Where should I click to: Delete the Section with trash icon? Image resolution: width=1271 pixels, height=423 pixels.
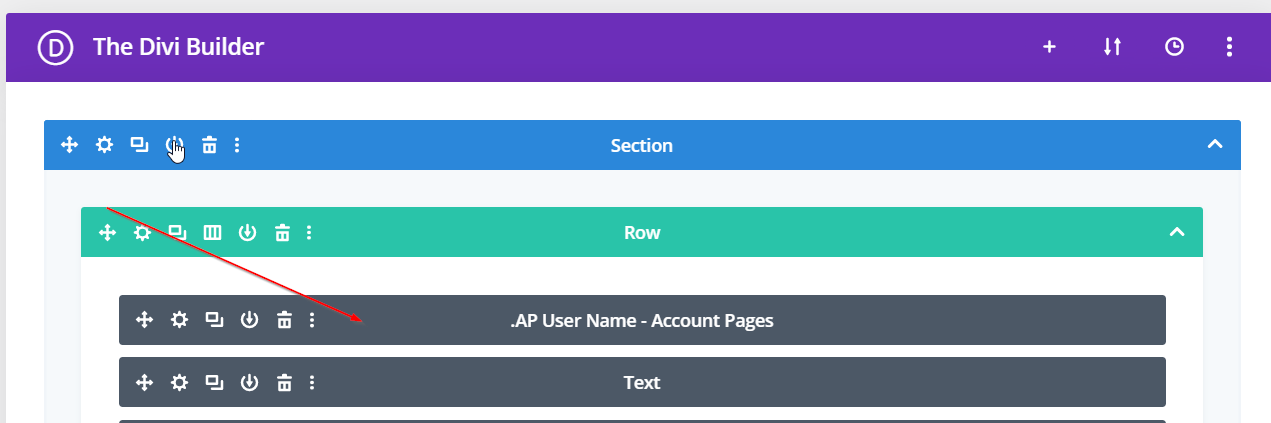(209, 145)
